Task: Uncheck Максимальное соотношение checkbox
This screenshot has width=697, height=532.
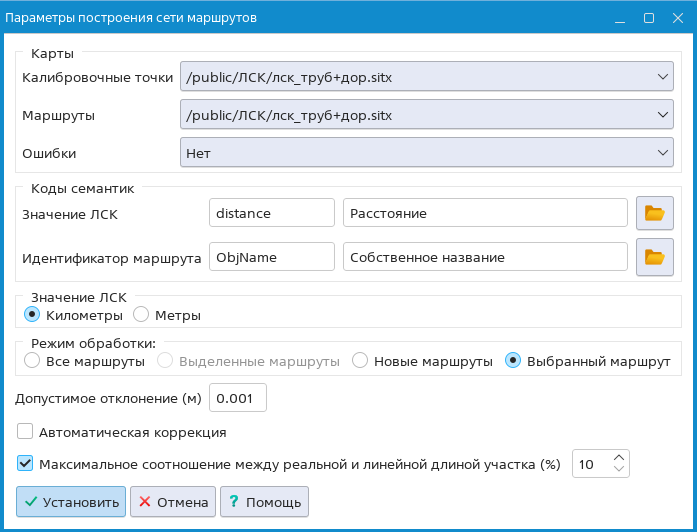Action: click(x=25, y=464)
